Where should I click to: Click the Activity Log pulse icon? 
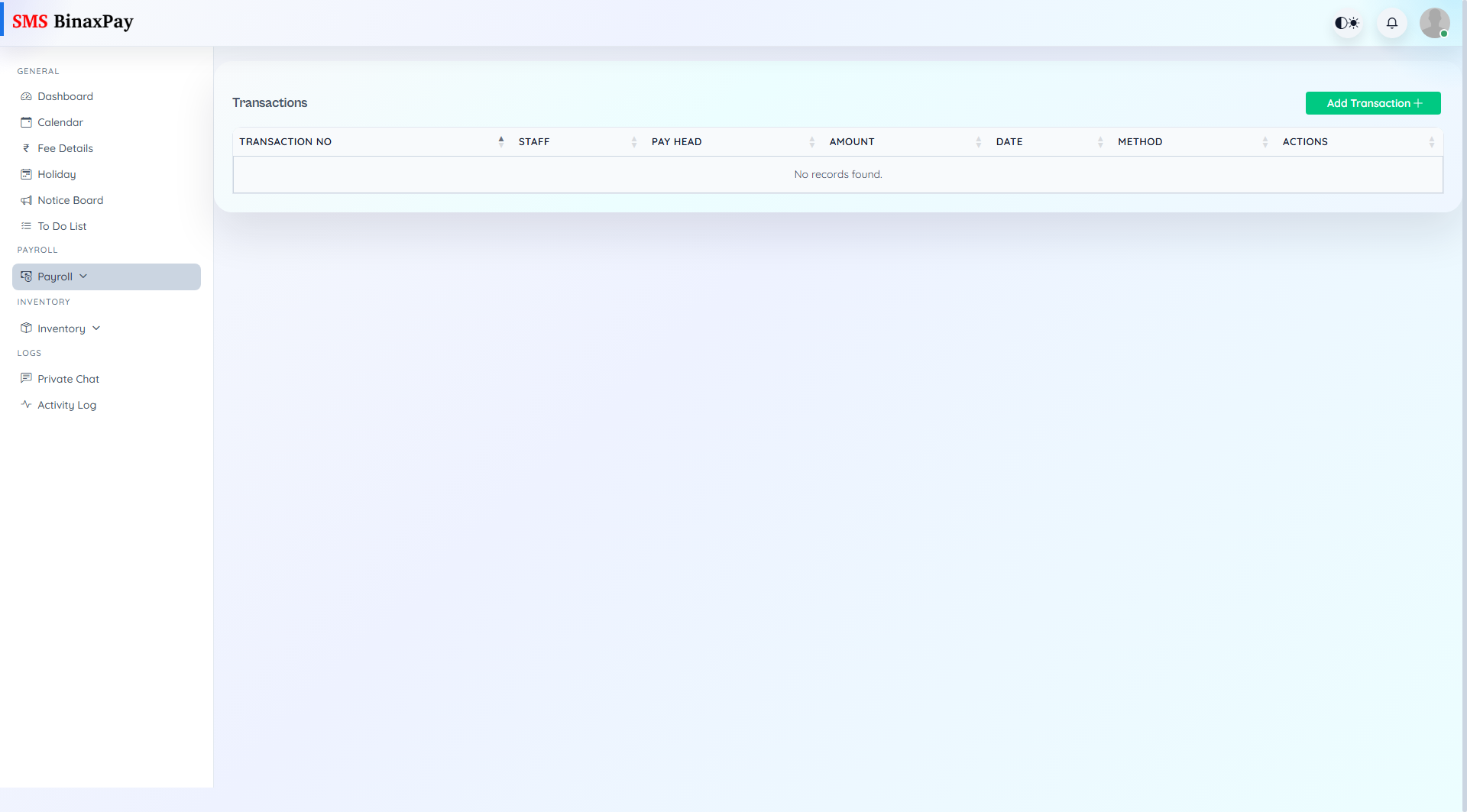pyautogui.click(x=27, y=404)
